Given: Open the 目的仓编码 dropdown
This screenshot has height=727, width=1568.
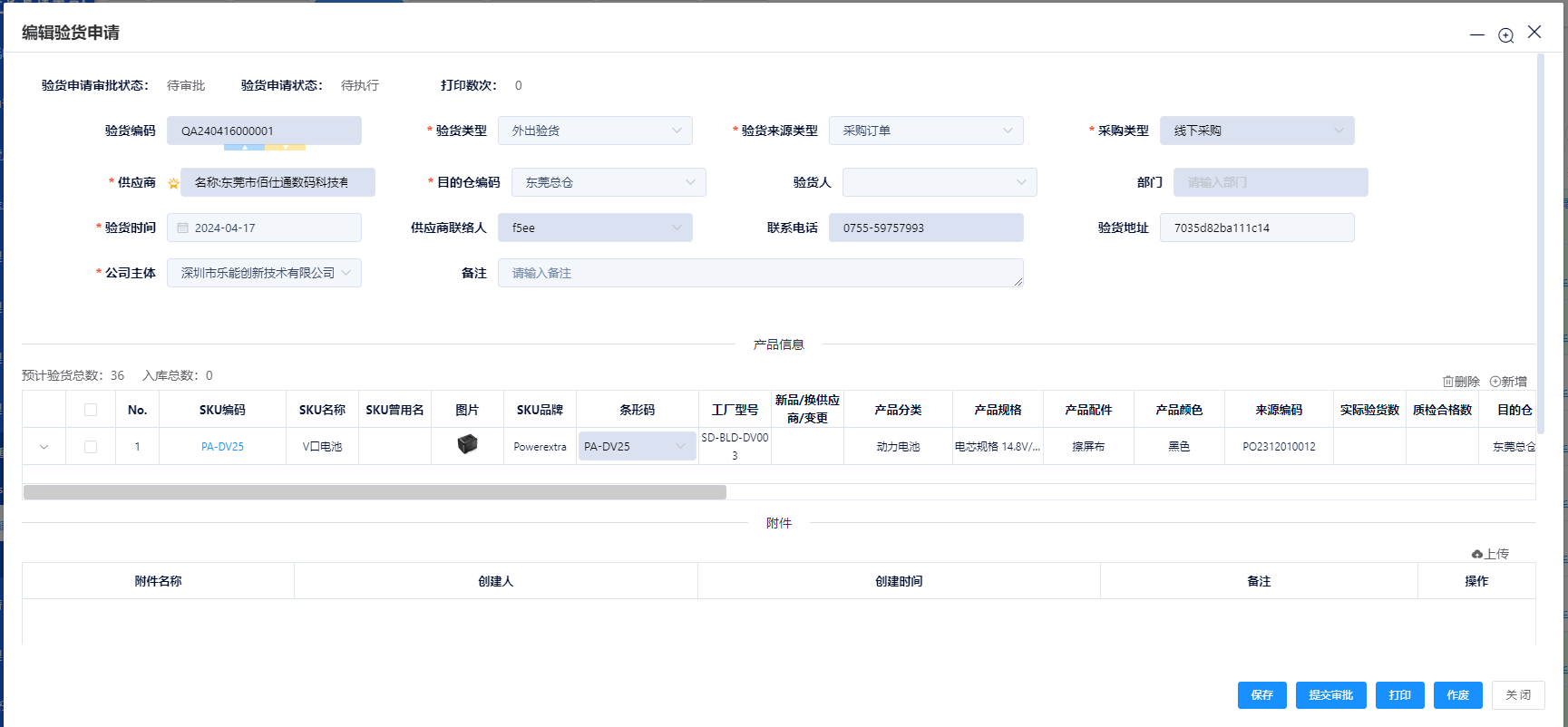Looking at the screenshot, I should tap(609, 182).
